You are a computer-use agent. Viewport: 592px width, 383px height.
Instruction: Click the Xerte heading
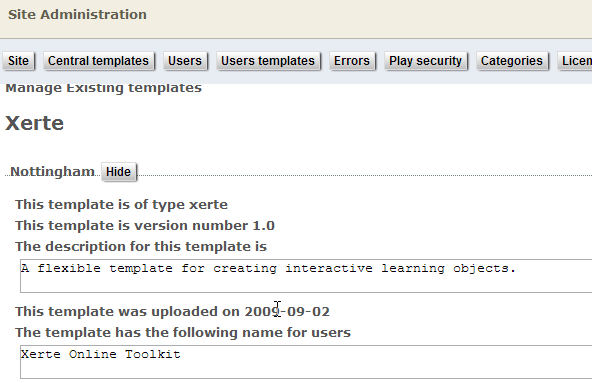click(x=34, y=123)
